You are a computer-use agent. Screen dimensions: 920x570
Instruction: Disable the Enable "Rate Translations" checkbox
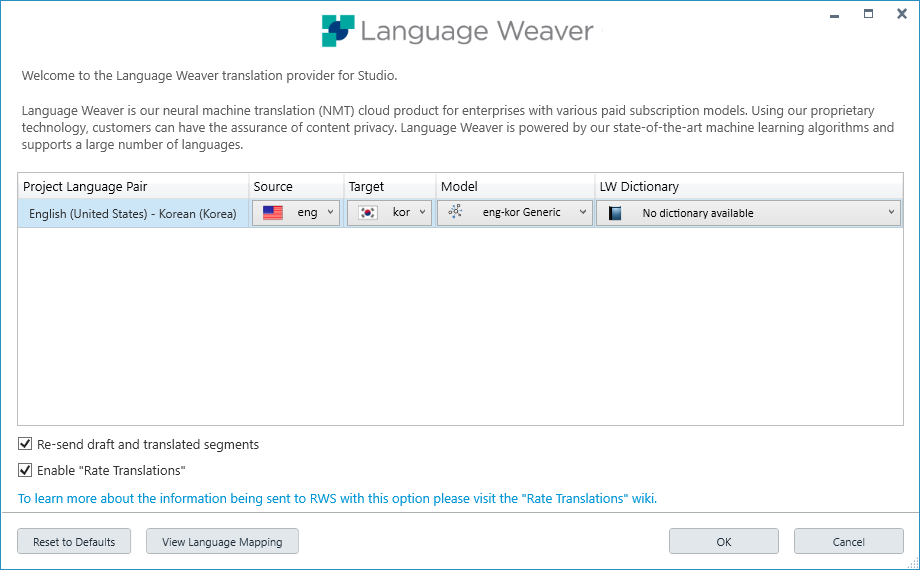pos(25,470)
